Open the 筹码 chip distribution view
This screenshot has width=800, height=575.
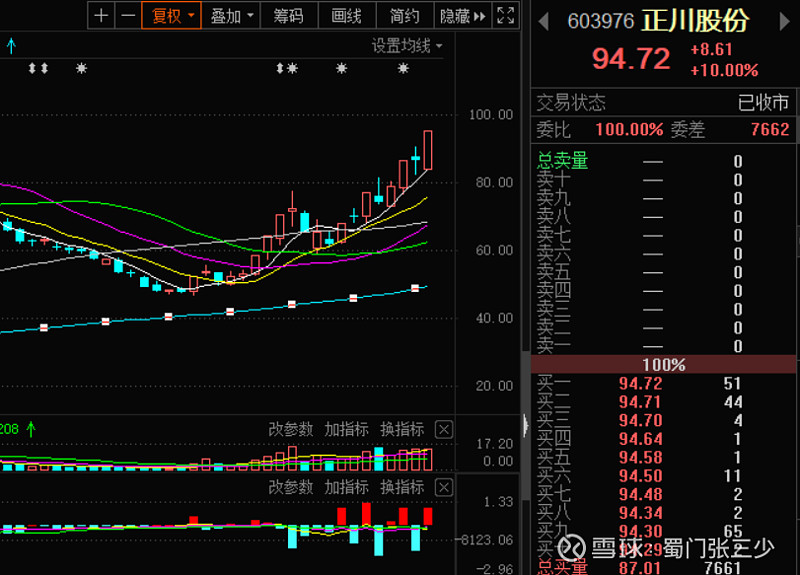pyautogui.click(x=289, y=16)
